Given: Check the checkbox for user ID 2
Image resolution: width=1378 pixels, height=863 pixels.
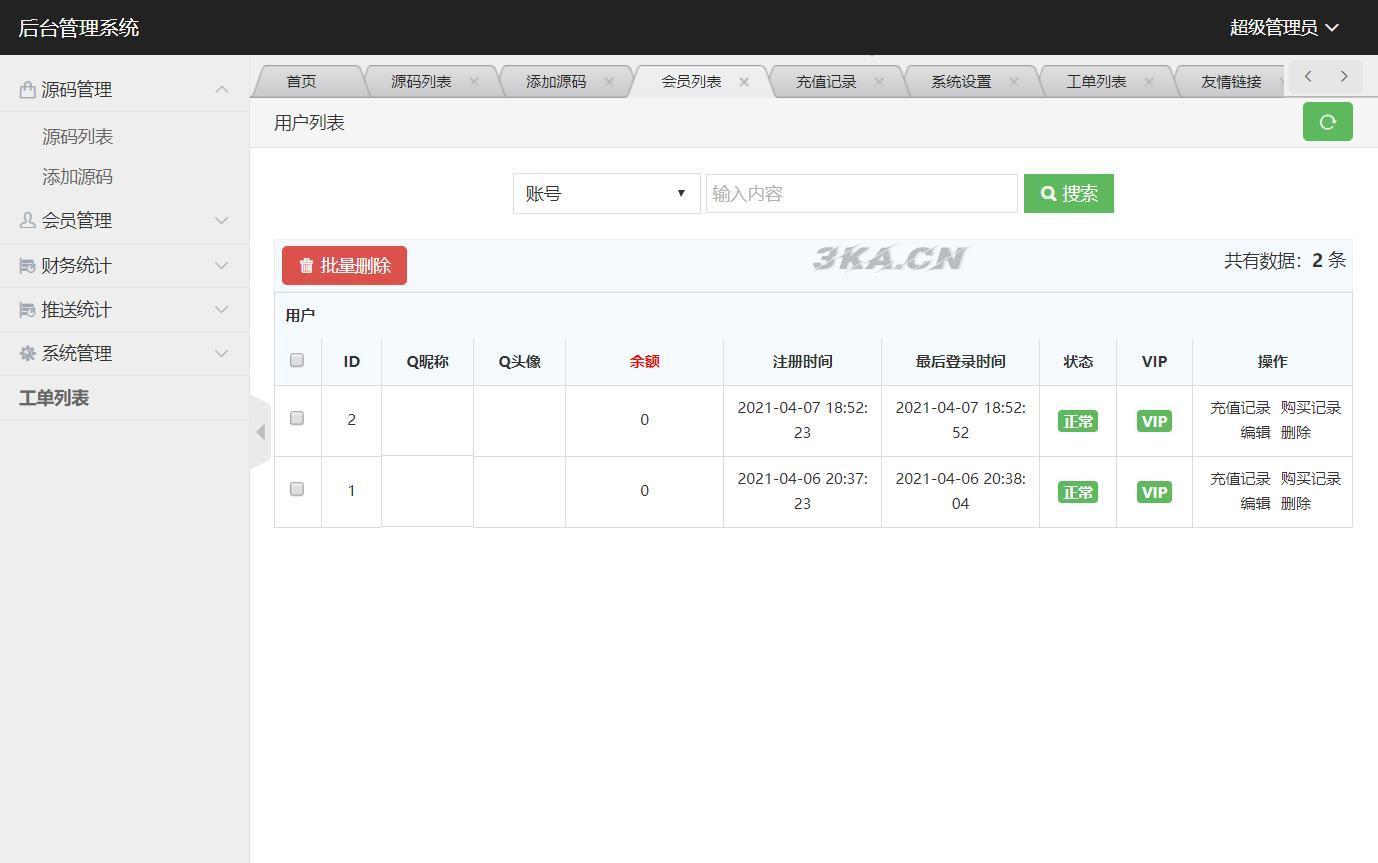Looking at the screenshot, I should pyautogui.click(x=297, y=418).
